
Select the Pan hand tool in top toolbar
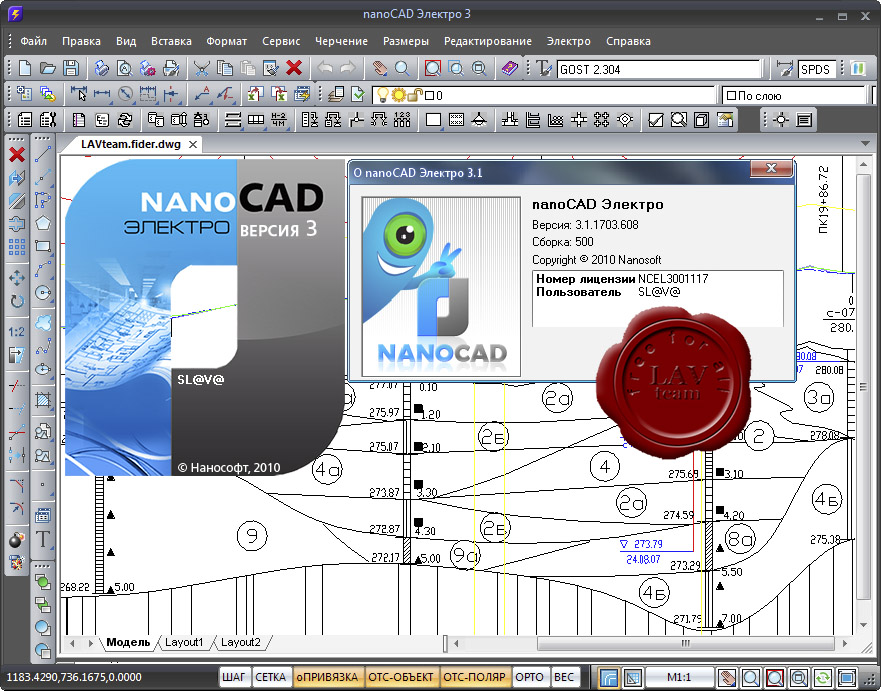(380, 69)
